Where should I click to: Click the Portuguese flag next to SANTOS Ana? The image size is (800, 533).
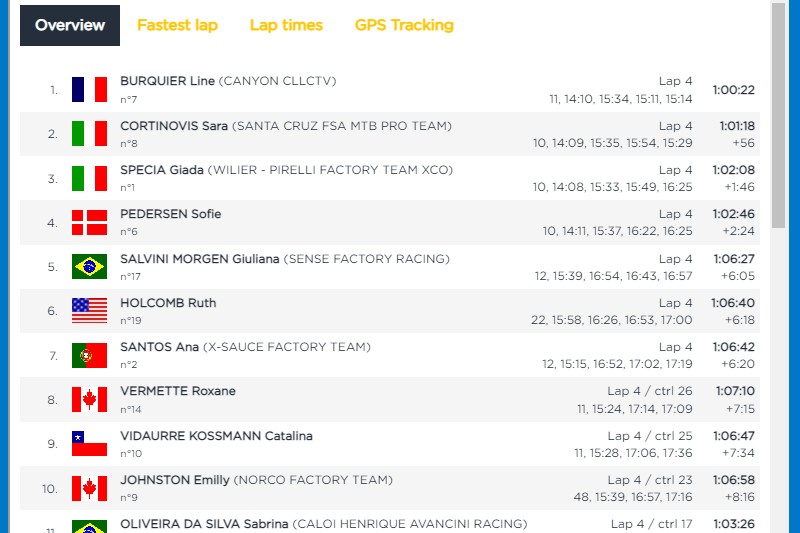[89, 356]
